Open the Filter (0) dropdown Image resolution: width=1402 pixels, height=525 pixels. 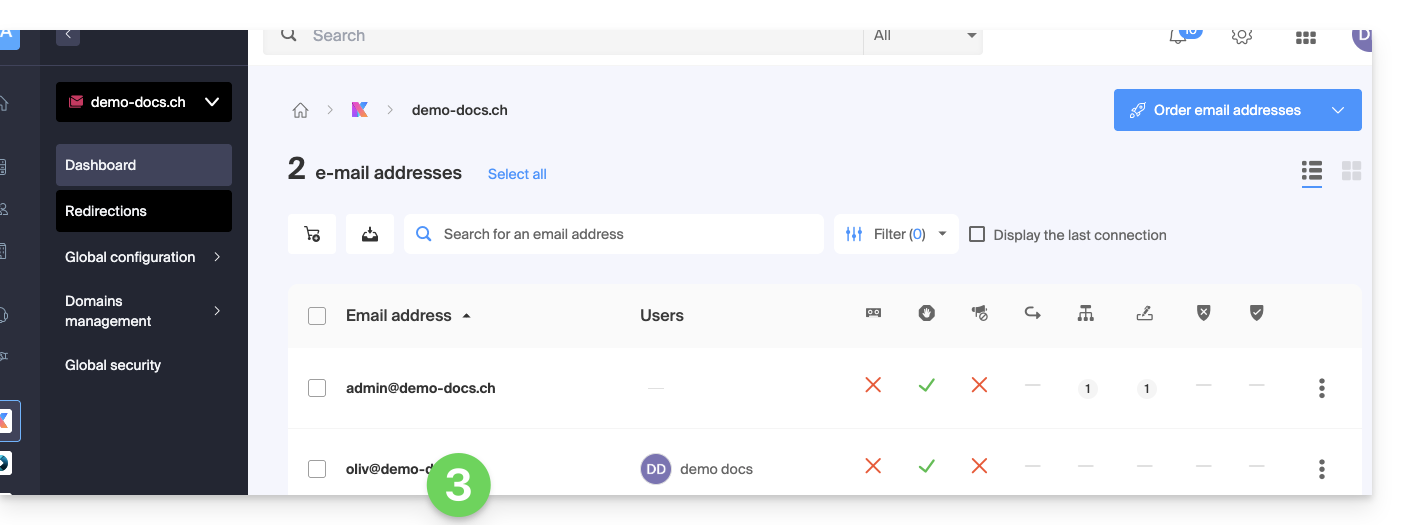[896, 234]
